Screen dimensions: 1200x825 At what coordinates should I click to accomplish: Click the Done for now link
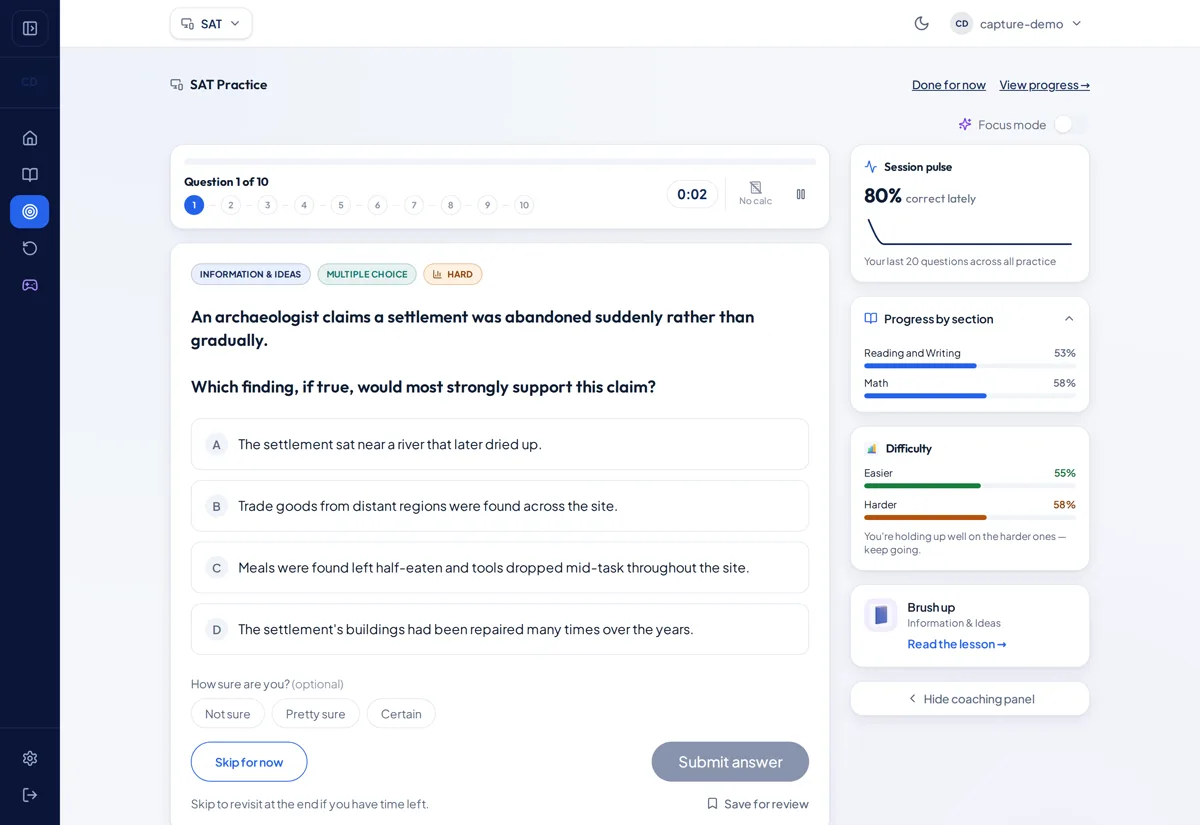point(949,85)
